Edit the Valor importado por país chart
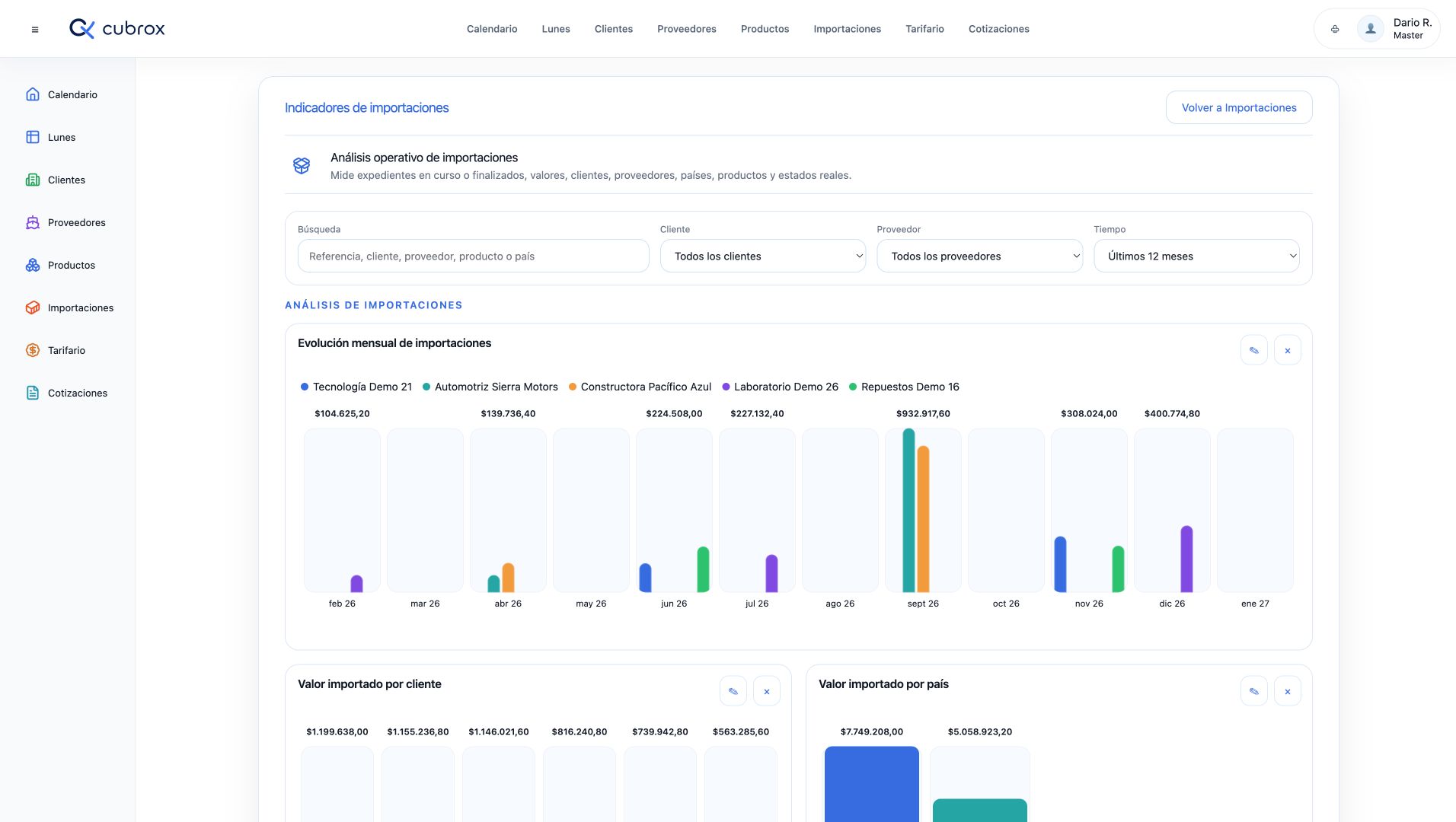 tap(1254, 691)
